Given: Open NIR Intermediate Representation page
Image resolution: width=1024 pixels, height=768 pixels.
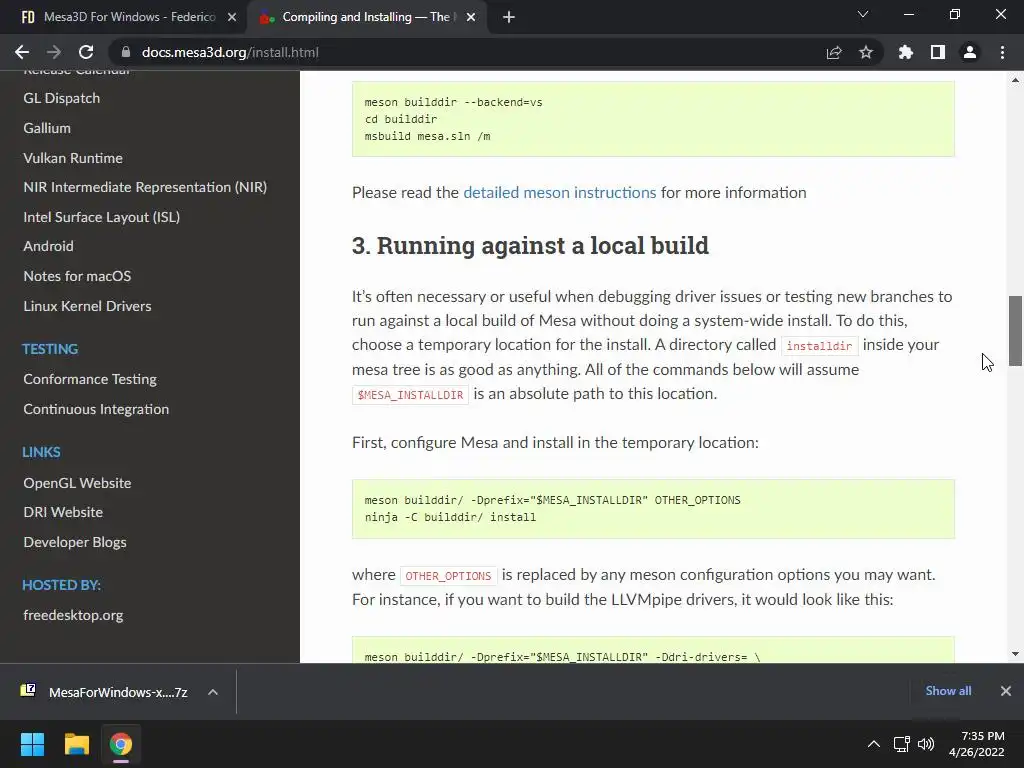Looking at the screenshot, I should [145, 187].
